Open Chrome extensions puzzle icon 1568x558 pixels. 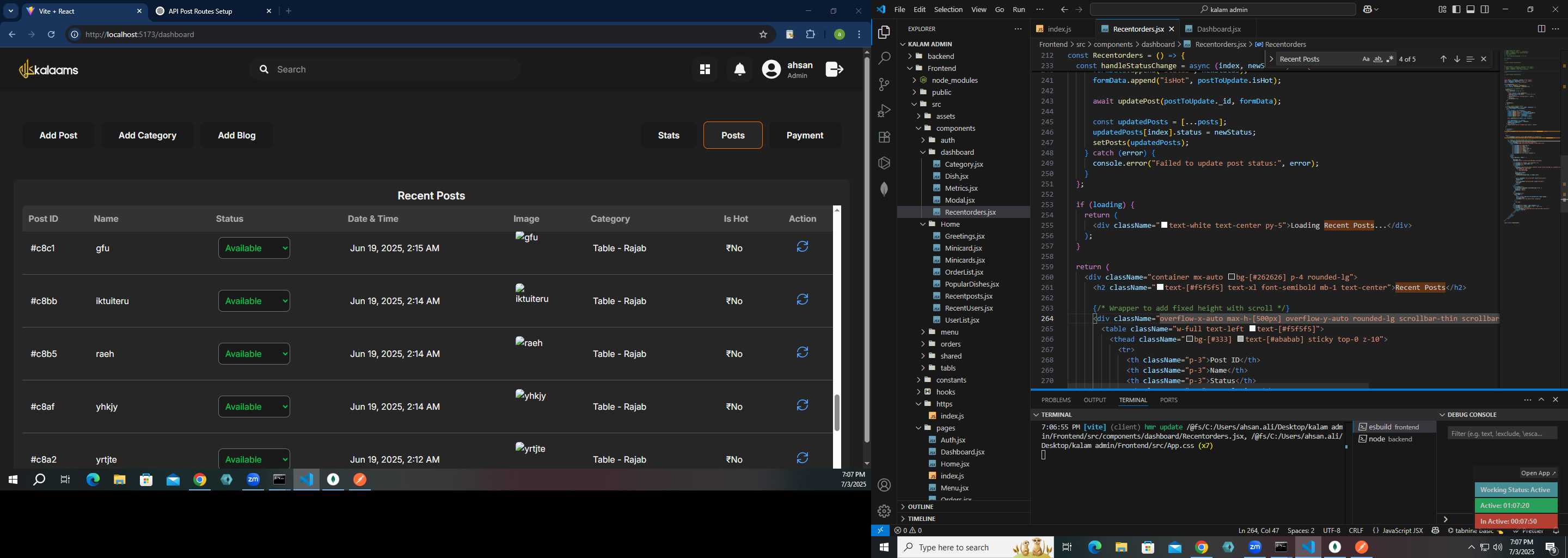(811, 35)
